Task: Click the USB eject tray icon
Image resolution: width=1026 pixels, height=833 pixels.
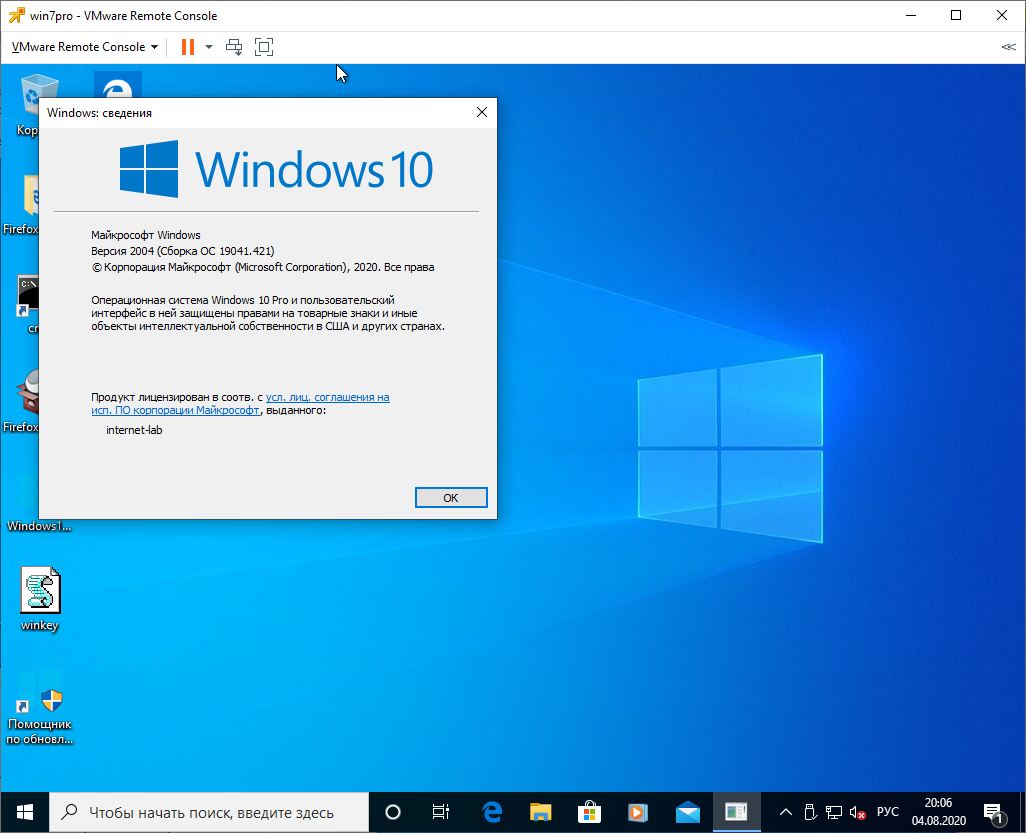Action: [809, 812]
